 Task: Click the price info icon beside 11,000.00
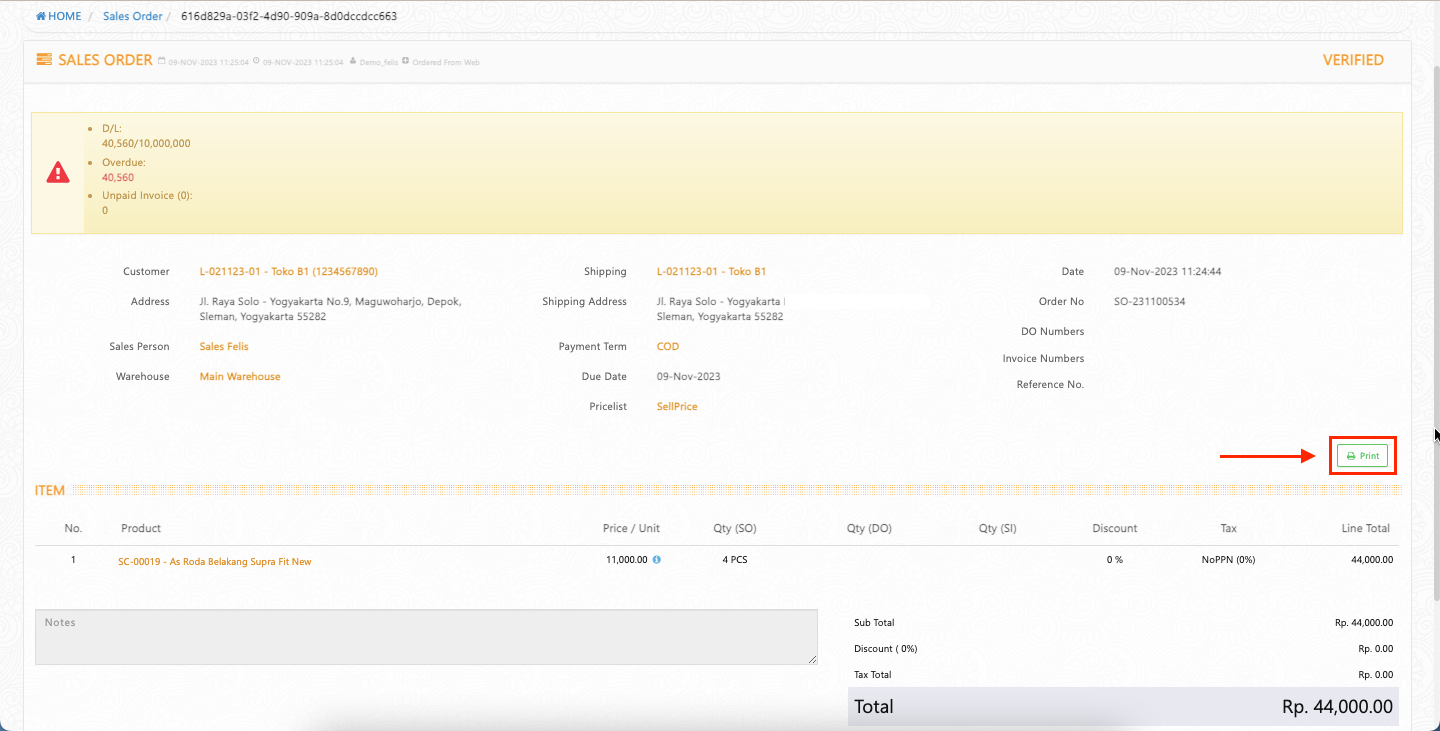[x=657, y=560]
